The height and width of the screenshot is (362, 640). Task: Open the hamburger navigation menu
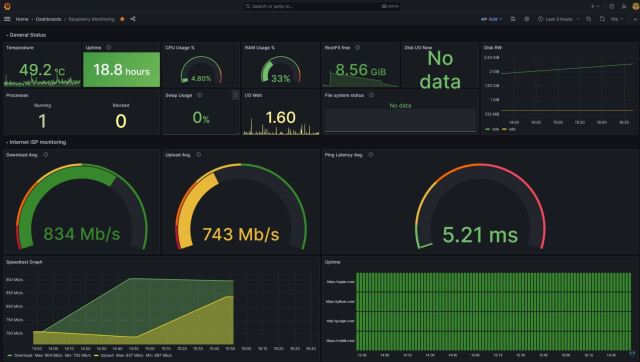7,19
